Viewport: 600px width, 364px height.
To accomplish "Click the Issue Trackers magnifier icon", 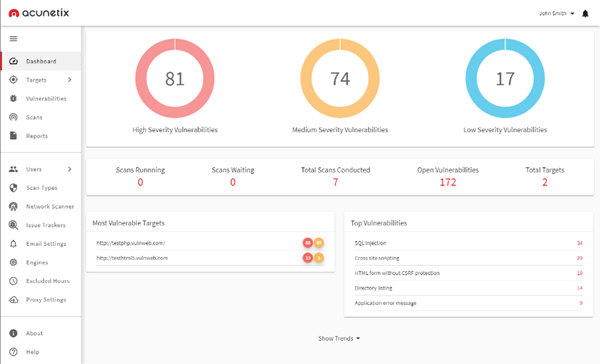I will click(x=13, y=225).
